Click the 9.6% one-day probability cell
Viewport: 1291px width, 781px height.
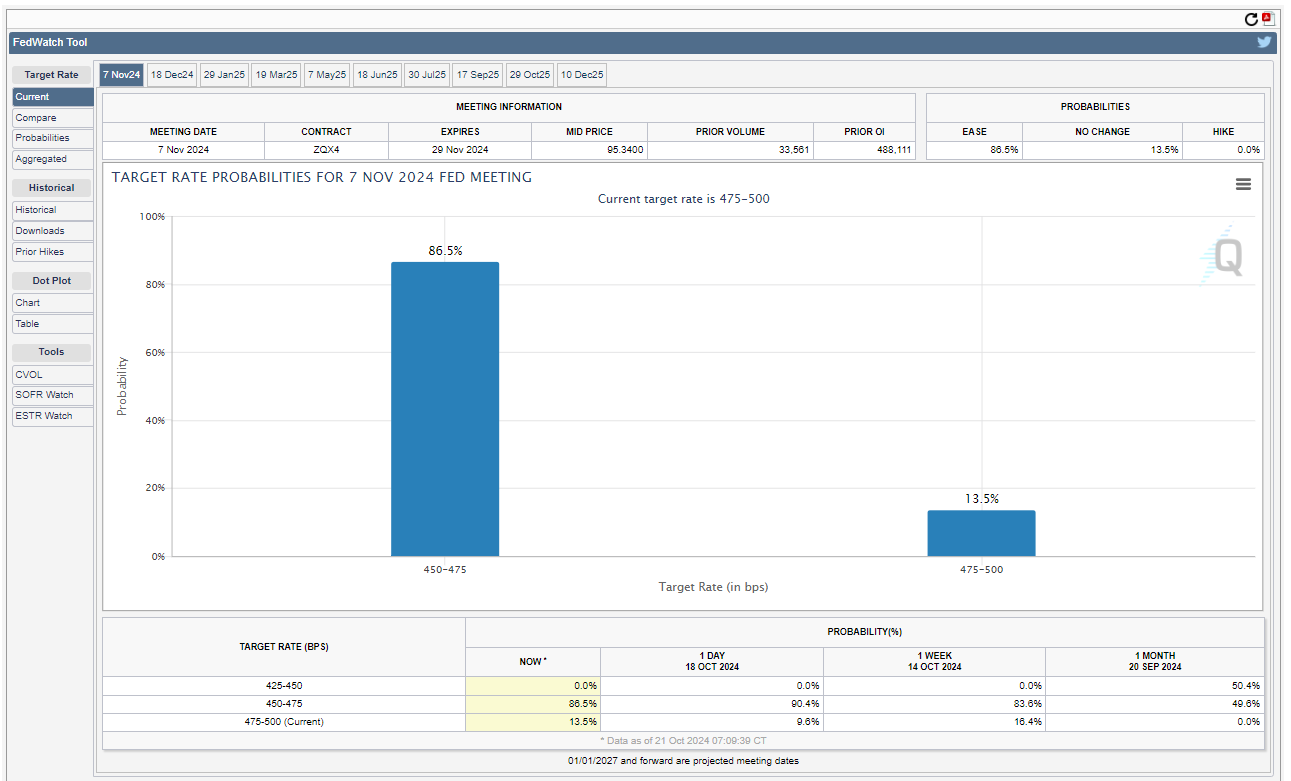point(712,722)
